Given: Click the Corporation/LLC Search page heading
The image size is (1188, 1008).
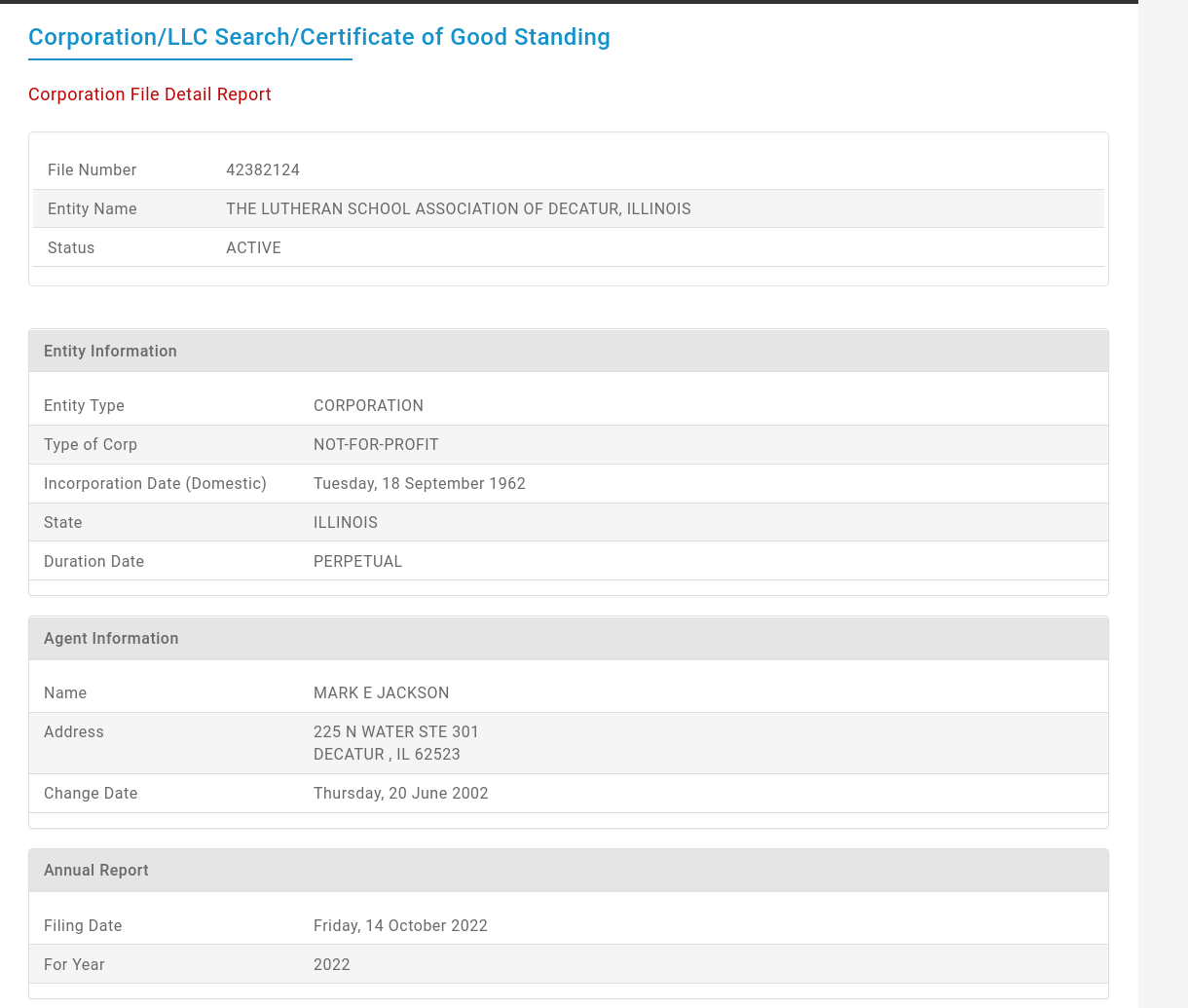Looking at the screenshot, I should pyautogui.click(x=318, y=37).
